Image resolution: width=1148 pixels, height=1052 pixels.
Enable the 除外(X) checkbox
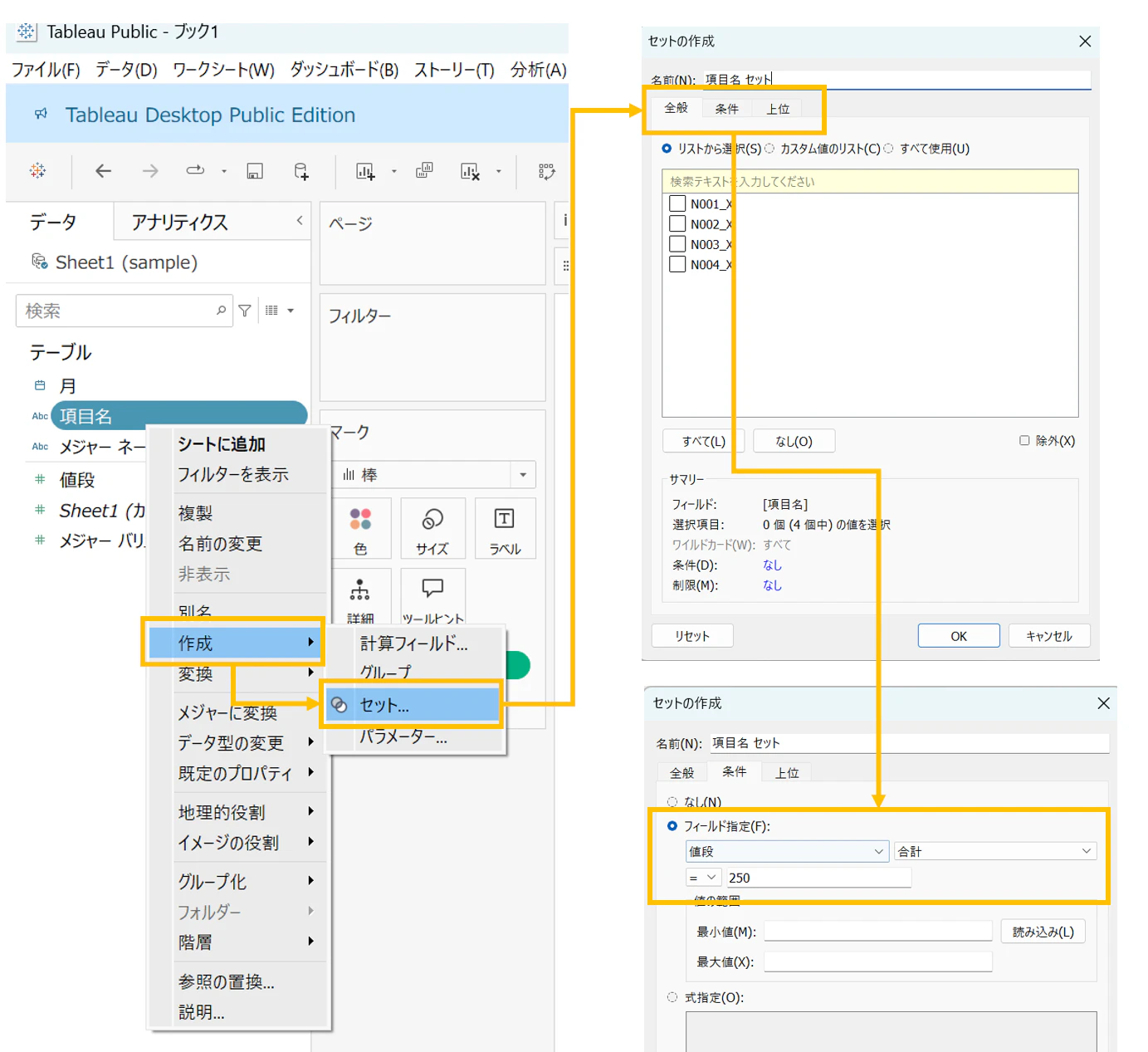click(1024, 441)
